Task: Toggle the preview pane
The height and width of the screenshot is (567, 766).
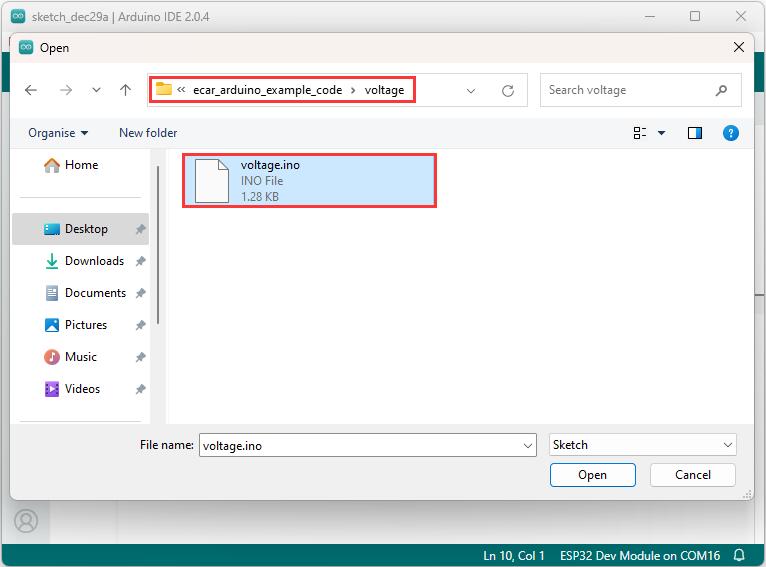Action: 695,133
